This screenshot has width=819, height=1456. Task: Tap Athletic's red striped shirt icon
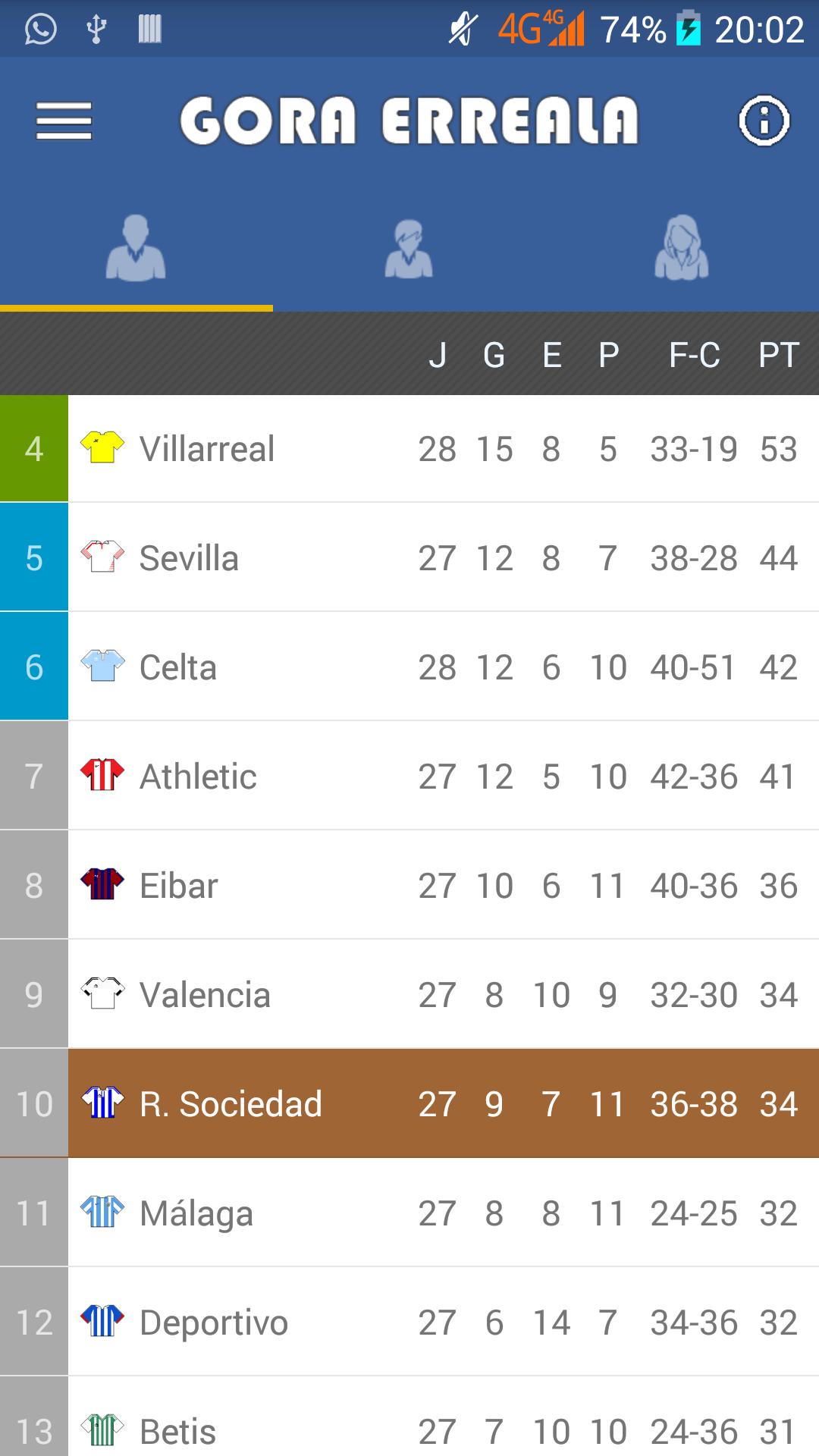coord(102,774)
